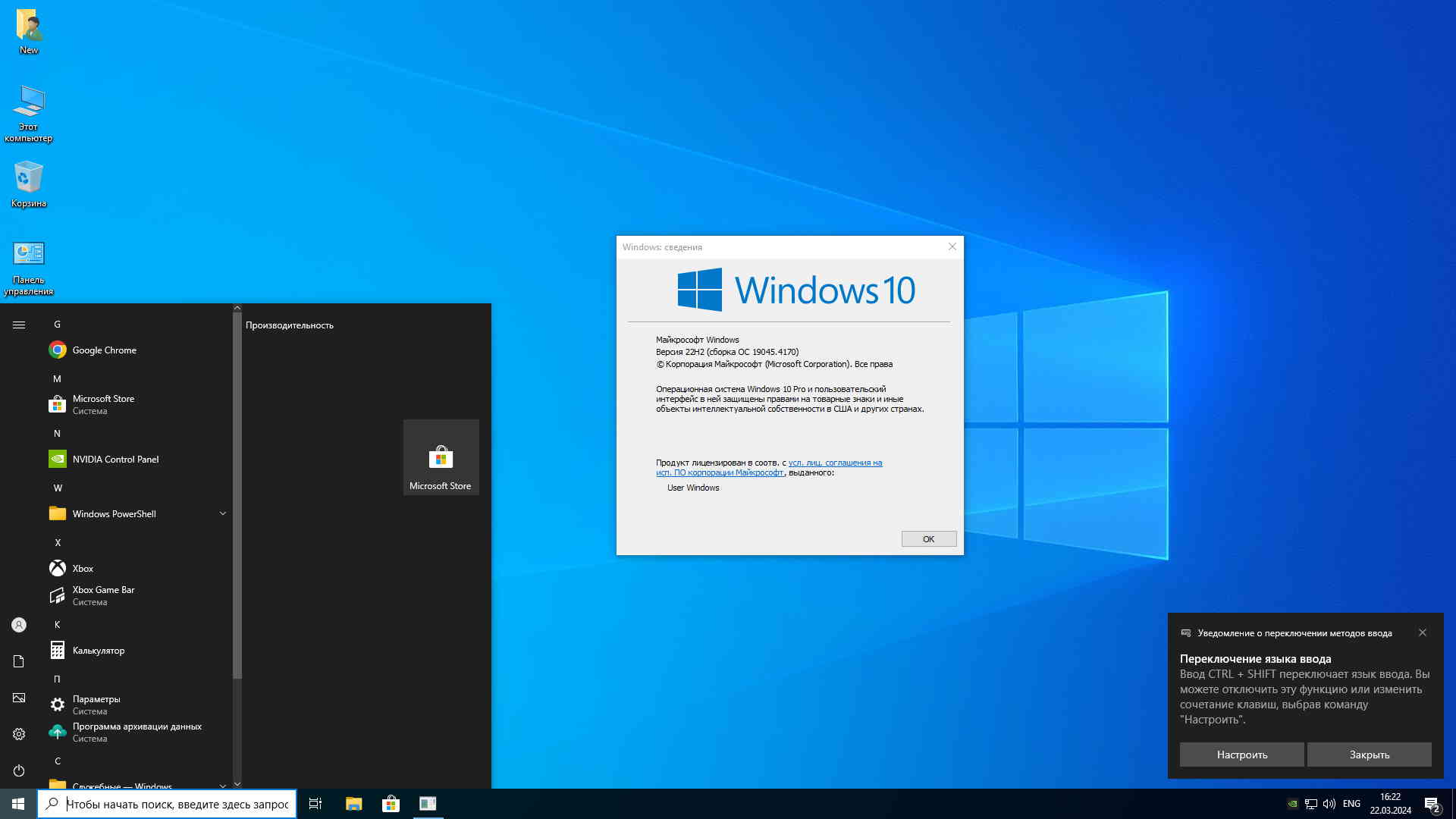Click the Microsoft Store tile

tap(441, 458)
